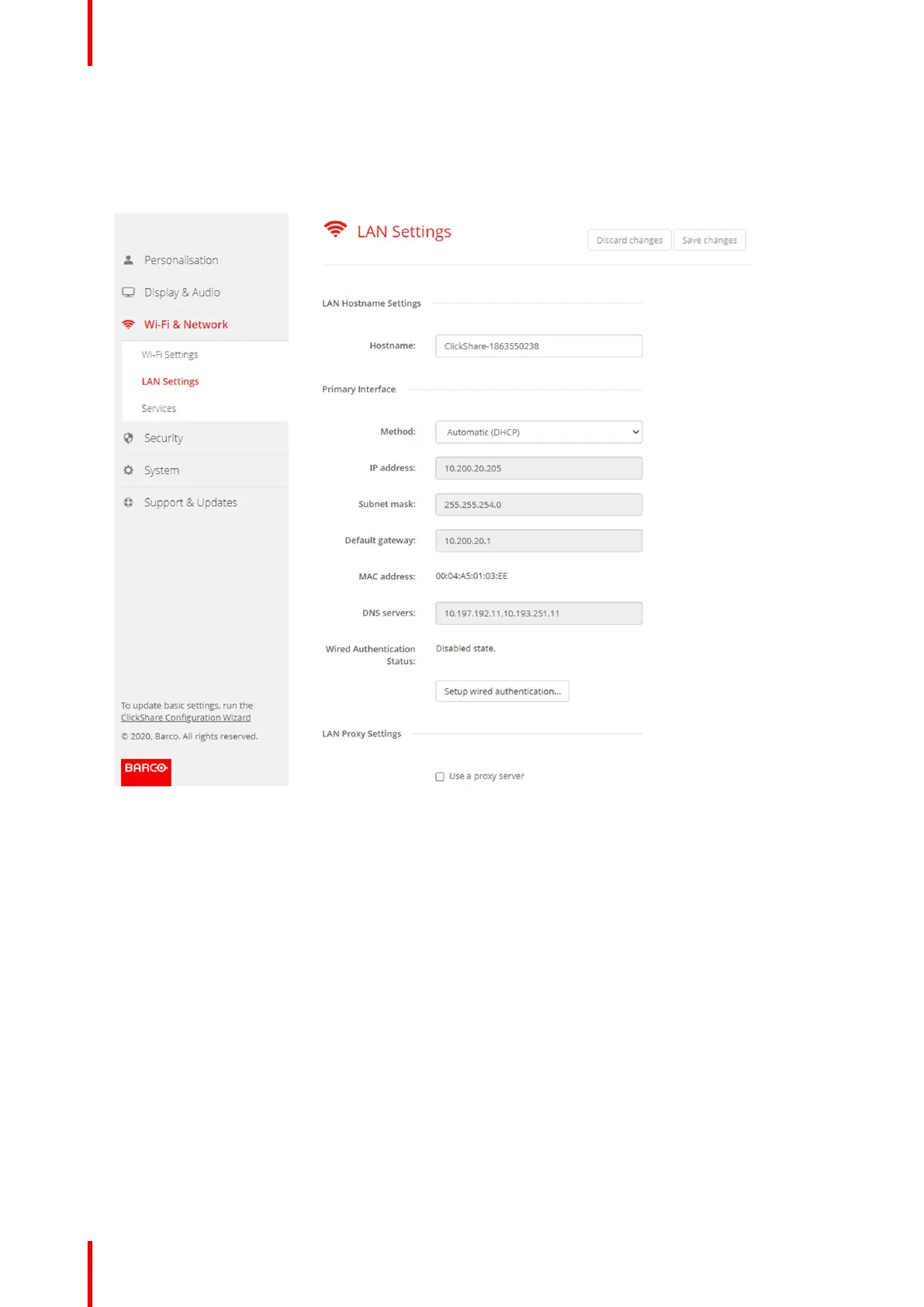Click the 'Use a proxy server' label text
This screenshot has width=924, height=1307.
tap(486, 776)
